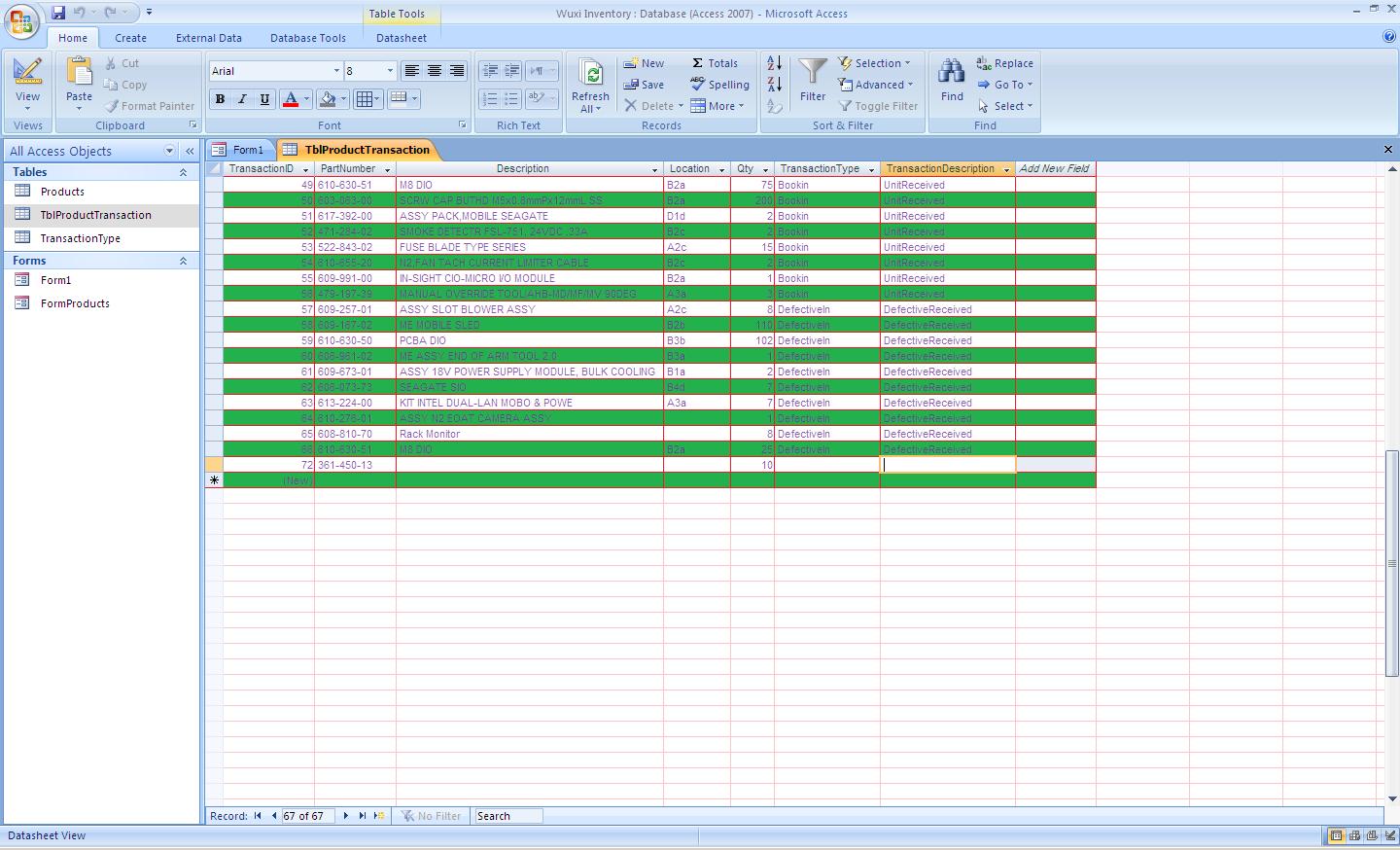Create a New record
The width and height of the screenshot is (1400, 850).
[644, 63]
